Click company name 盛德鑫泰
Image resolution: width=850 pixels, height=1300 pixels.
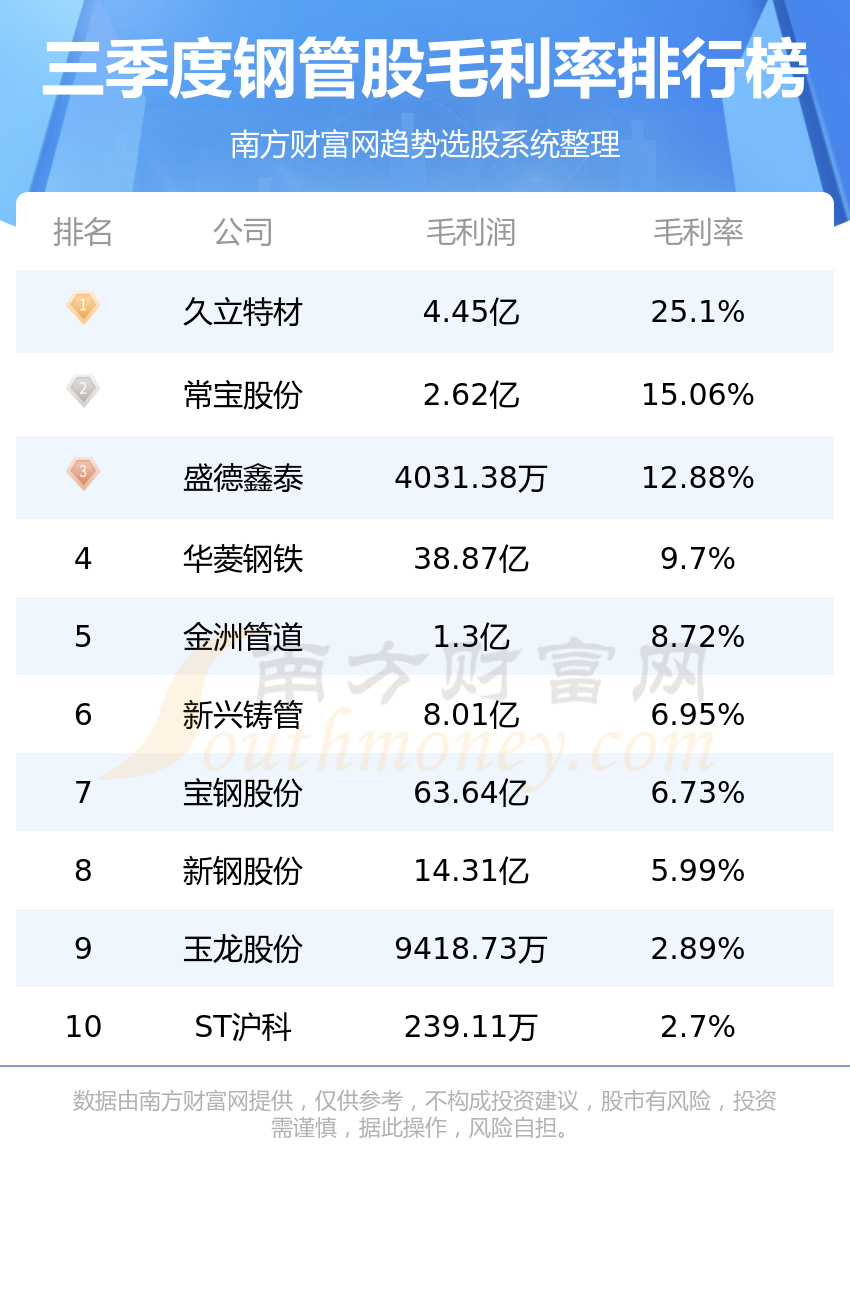pyautogui.click(x=243, y=478)
